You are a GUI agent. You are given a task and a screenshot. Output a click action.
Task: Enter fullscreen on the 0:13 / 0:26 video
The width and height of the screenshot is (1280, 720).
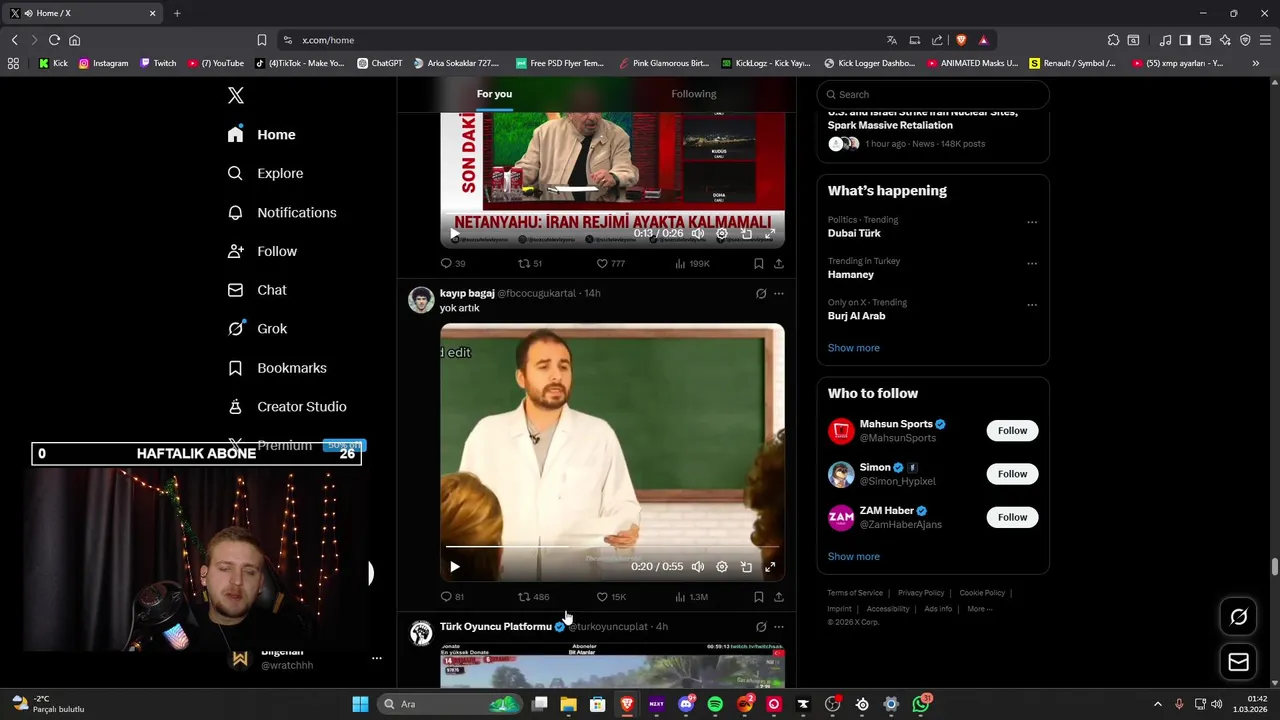click(x=770, y=234)
